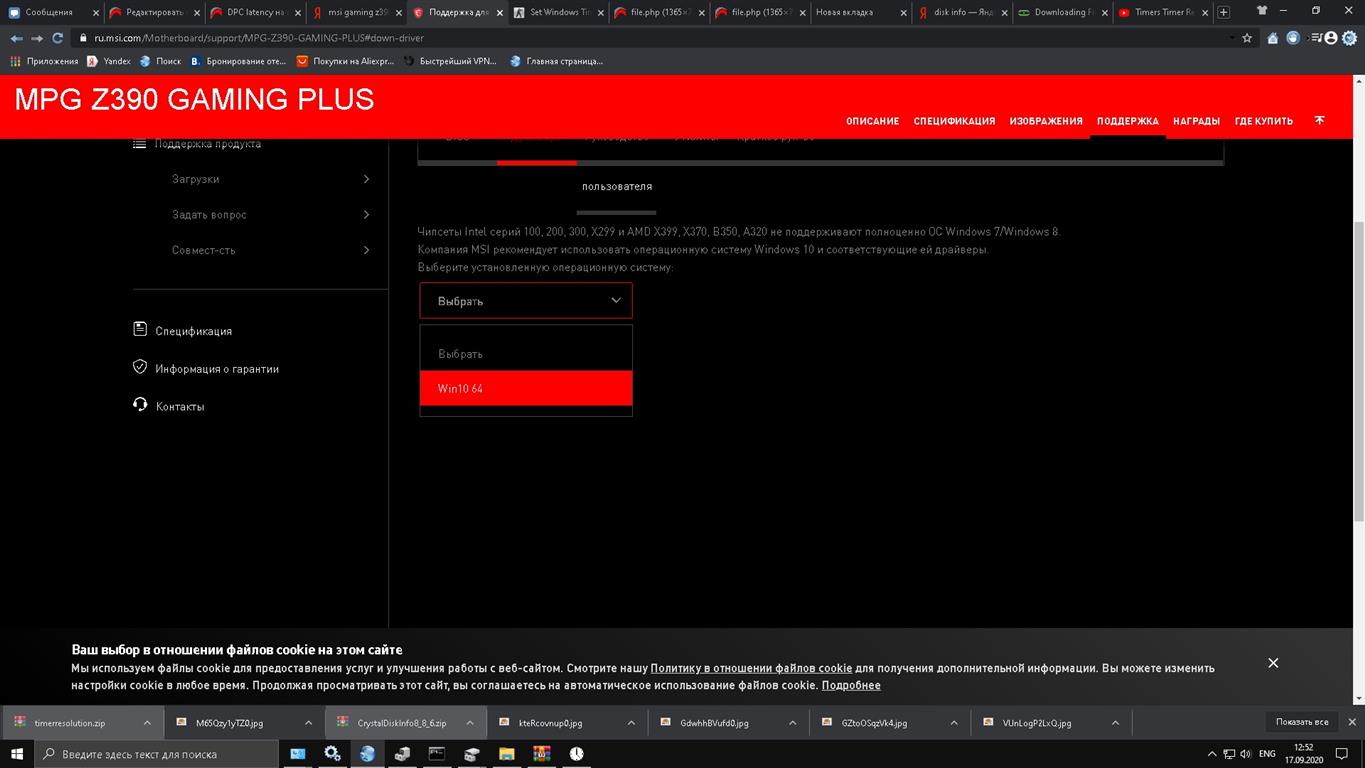Open the WinRAR icon in the taskbar
This screenshot has height=768, width=1365.
click(541, 753)
